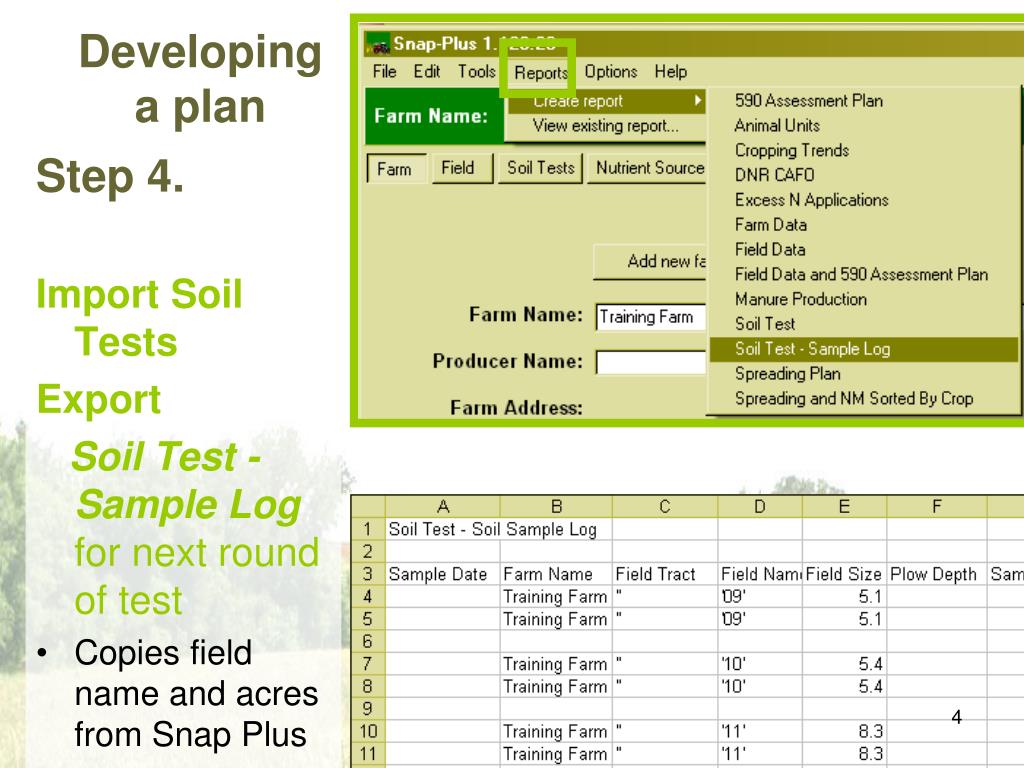Click the 'Plow Depth' header cell

[x=936, y=574]
